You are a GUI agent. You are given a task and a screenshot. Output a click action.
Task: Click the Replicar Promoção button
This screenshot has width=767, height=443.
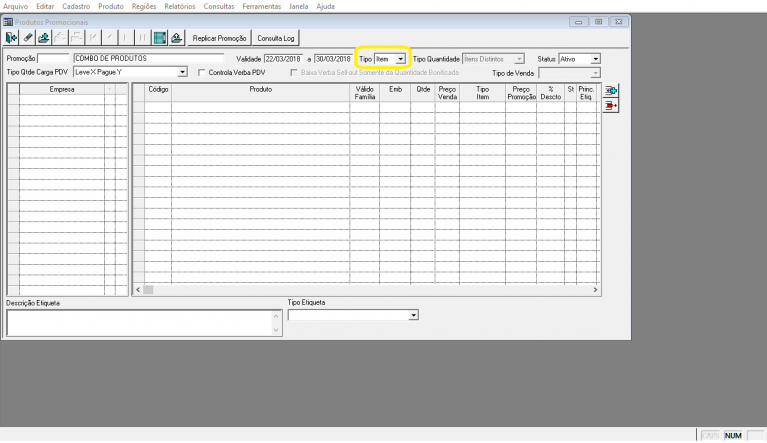(x=219, y=38)
